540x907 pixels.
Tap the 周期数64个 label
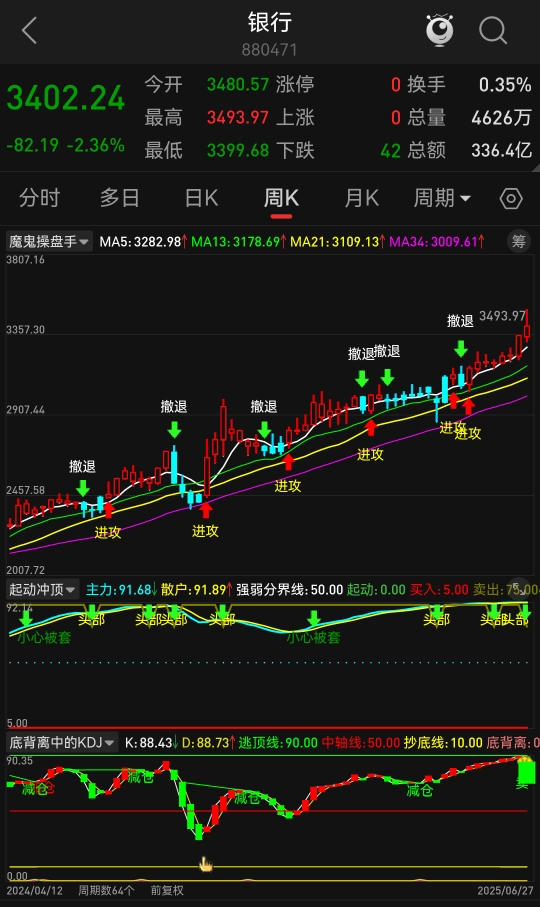106,890
